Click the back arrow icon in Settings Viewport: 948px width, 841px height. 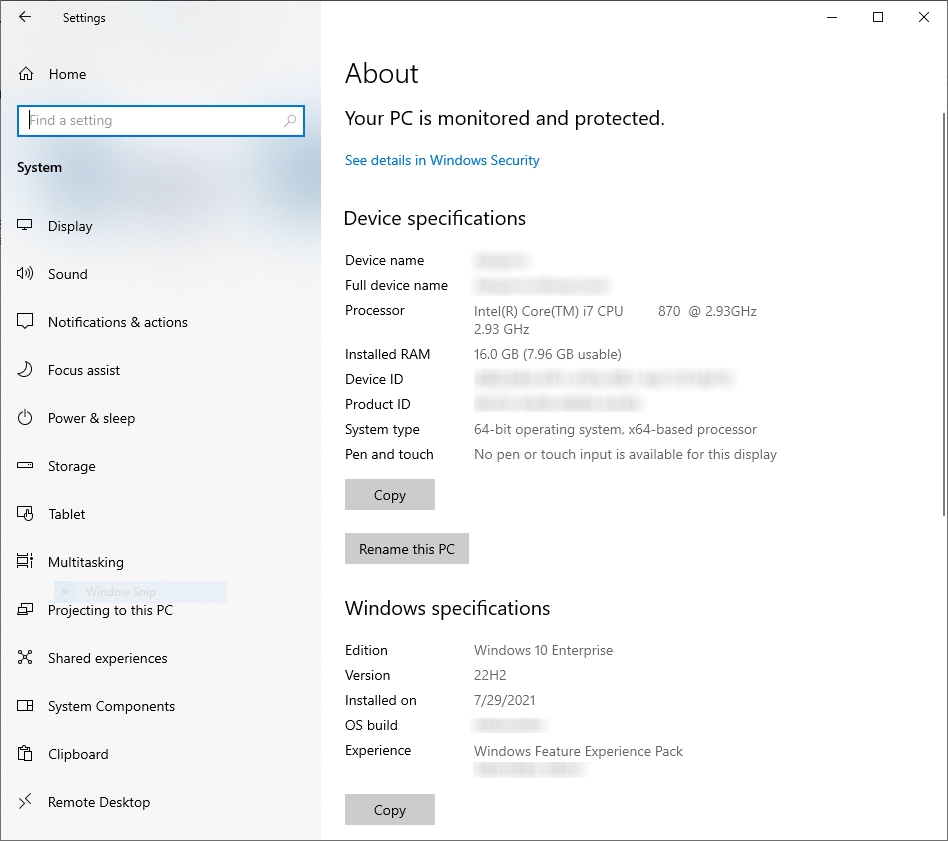coord(25,17)
